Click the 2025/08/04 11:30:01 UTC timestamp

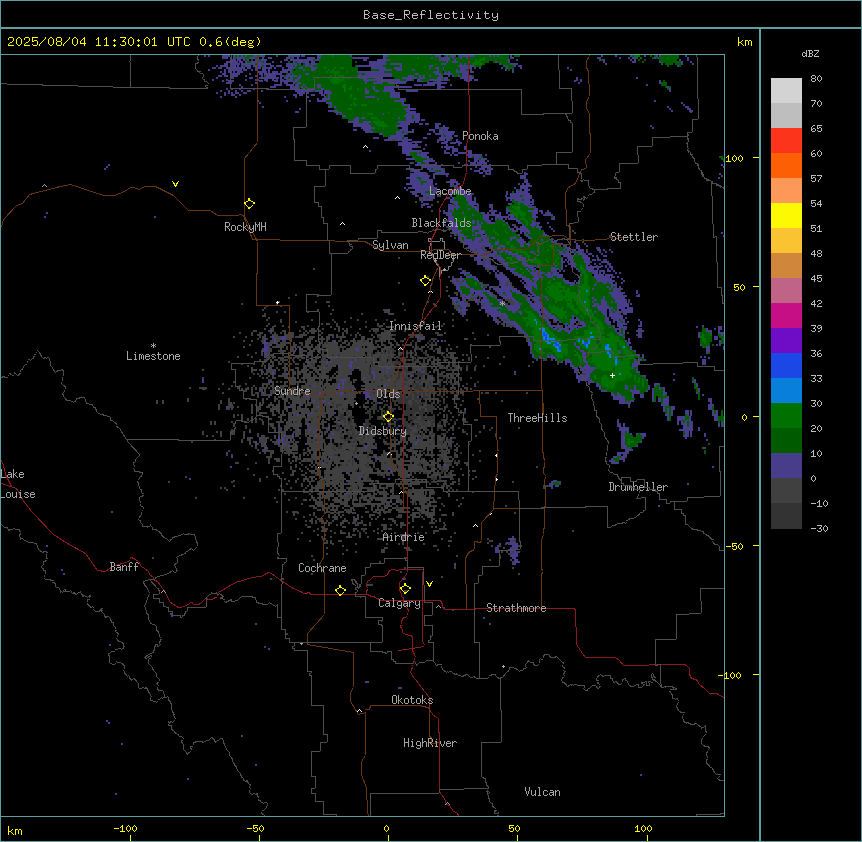[x=99, y=42]
